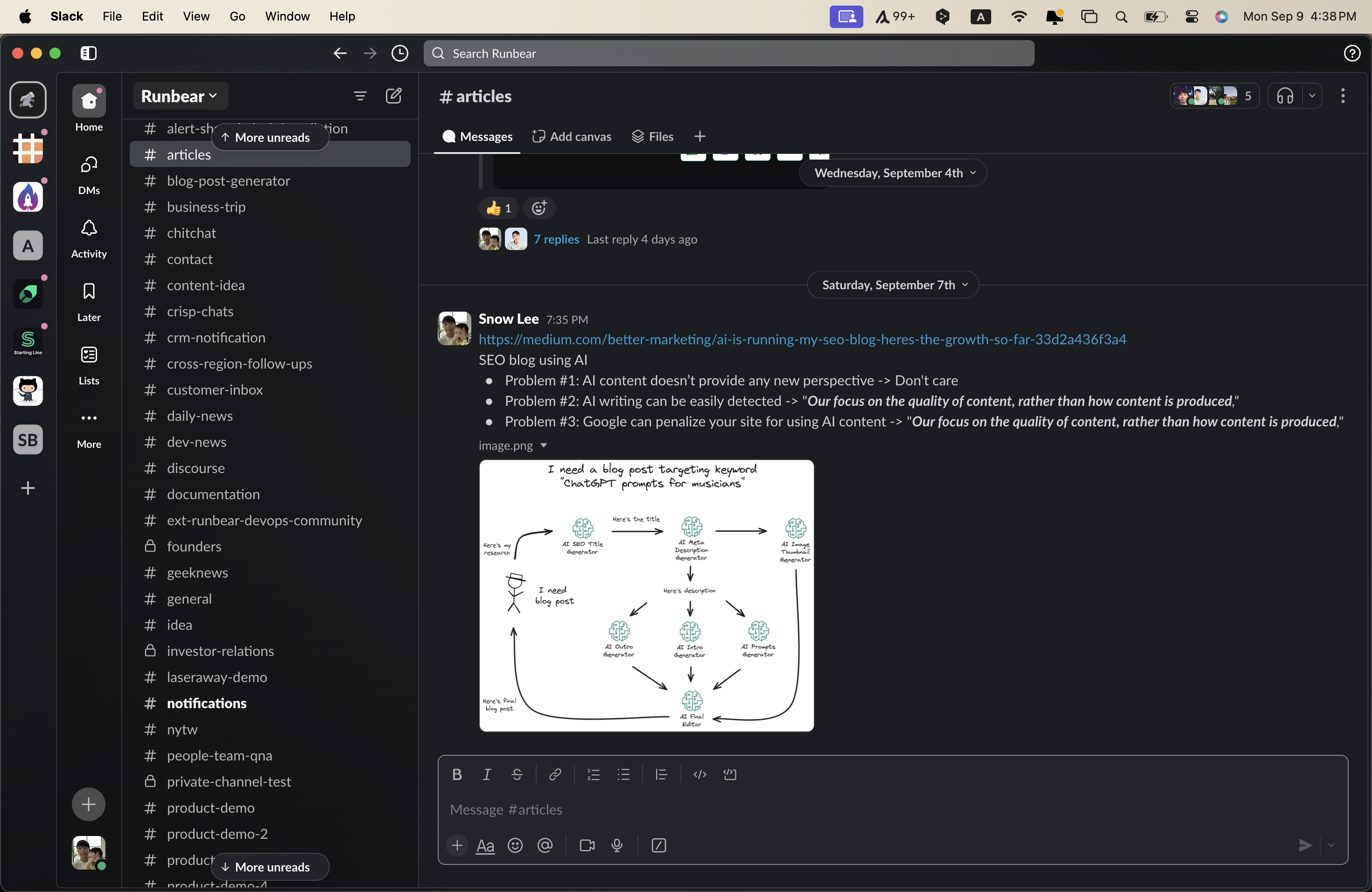Navigate back in history
Screen dimensions: 1372x892
tap(340, 53)
